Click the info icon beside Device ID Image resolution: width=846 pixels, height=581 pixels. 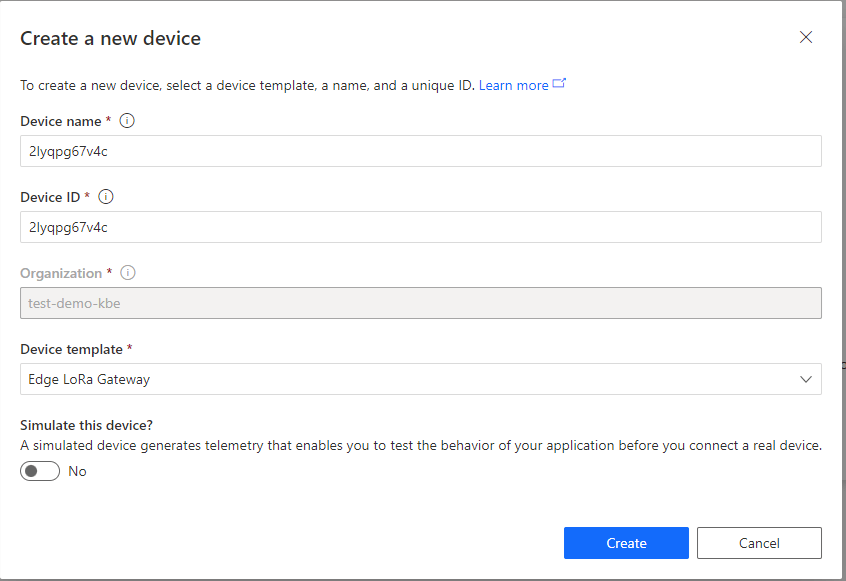pyautogui.click(x=107, y=197)
